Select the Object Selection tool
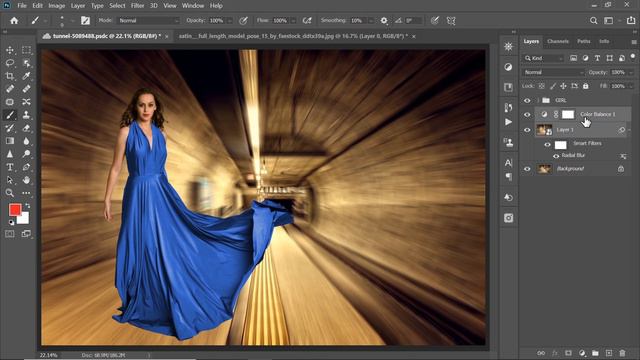The height and width of the screenshot is (360, 640). coord(26,63)
